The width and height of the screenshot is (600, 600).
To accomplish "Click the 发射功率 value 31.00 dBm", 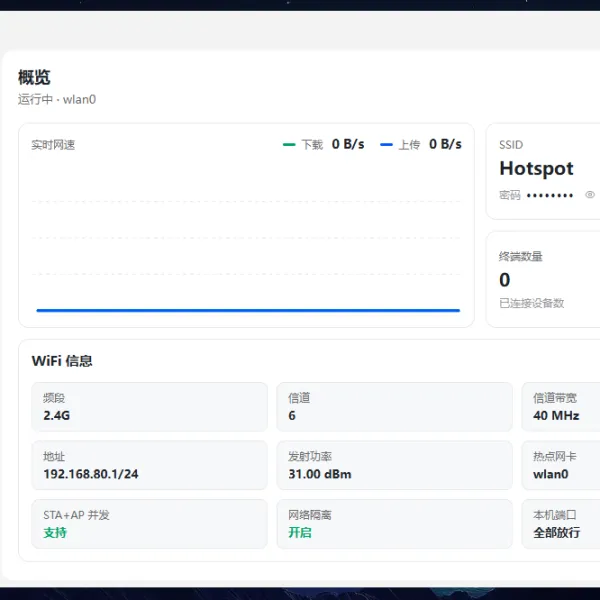I will click(320, 474).
